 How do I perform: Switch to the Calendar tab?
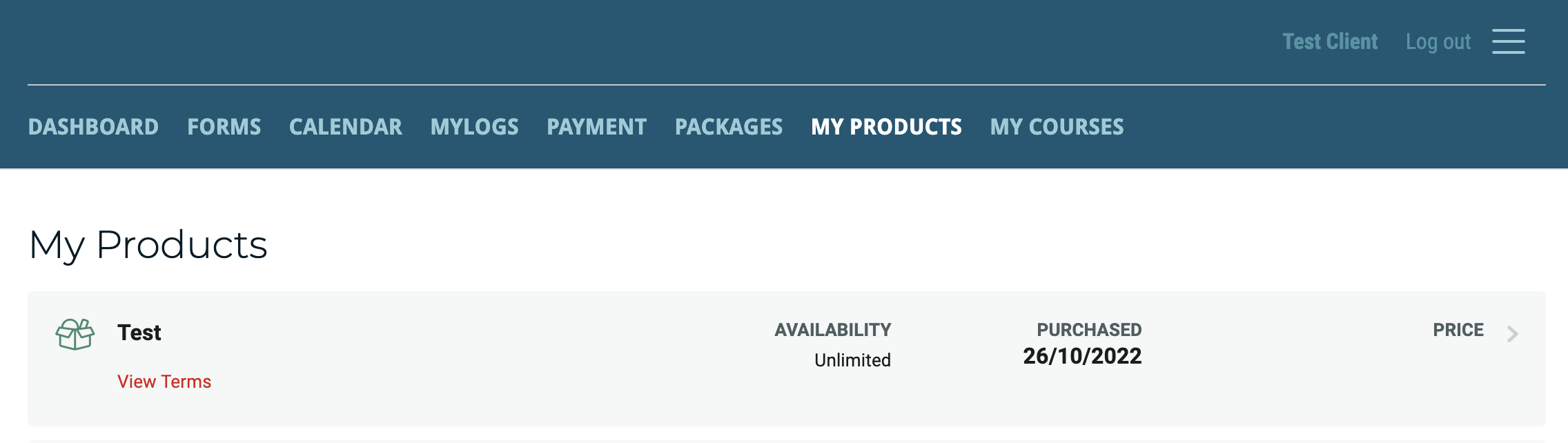[346, 127]
